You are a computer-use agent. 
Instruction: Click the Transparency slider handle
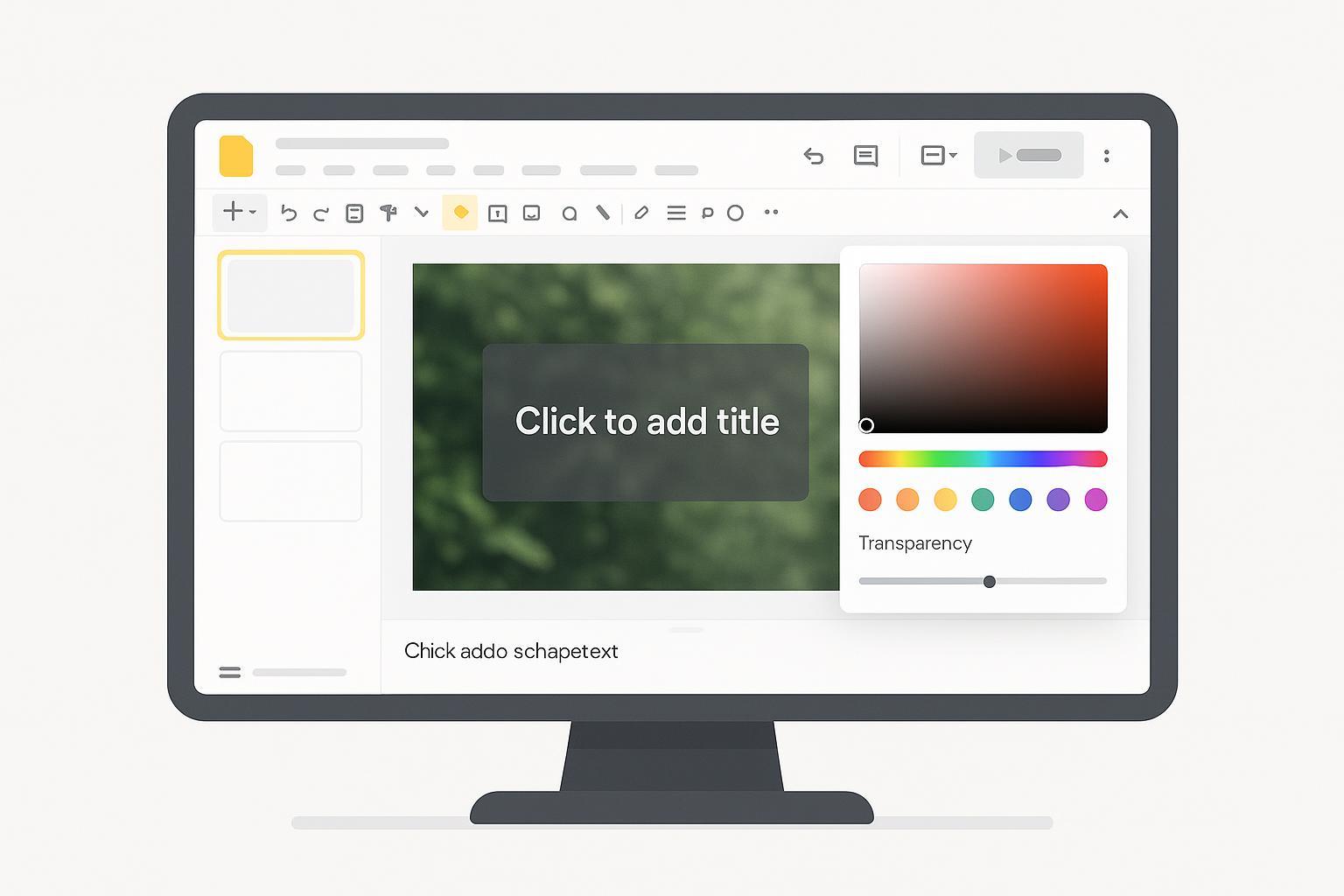(989, 582)
